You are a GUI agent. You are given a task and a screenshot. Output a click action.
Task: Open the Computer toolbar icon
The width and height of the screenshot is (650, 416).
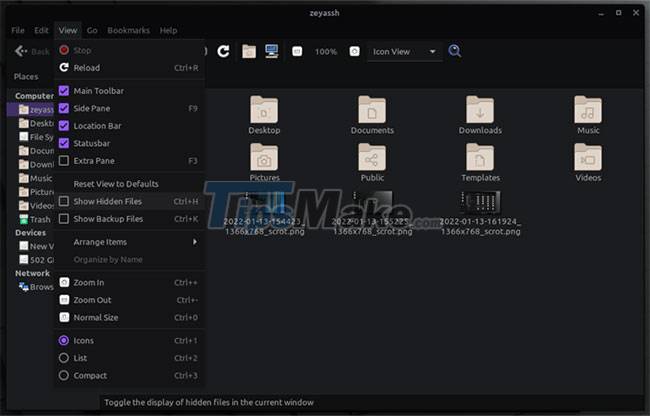click(x=272, y=51)
